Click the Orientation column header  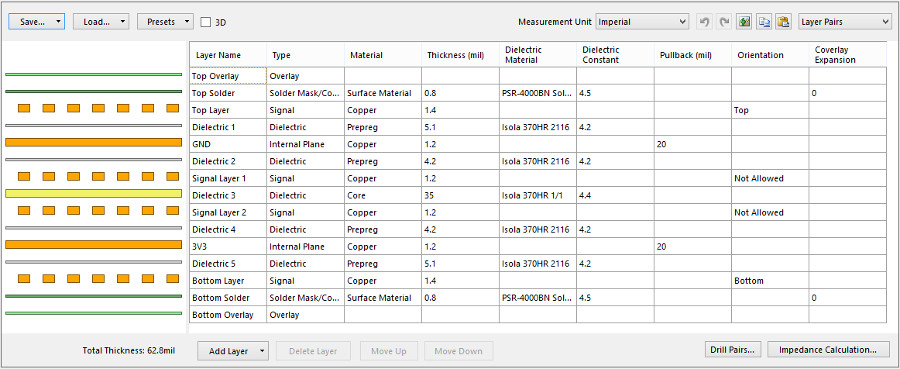pos(770,55)
